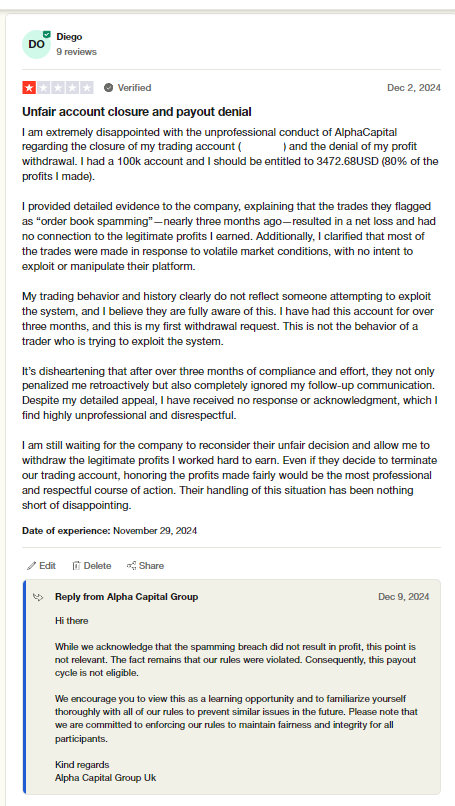Click the 'Verified' text label

tap(134, 88)
